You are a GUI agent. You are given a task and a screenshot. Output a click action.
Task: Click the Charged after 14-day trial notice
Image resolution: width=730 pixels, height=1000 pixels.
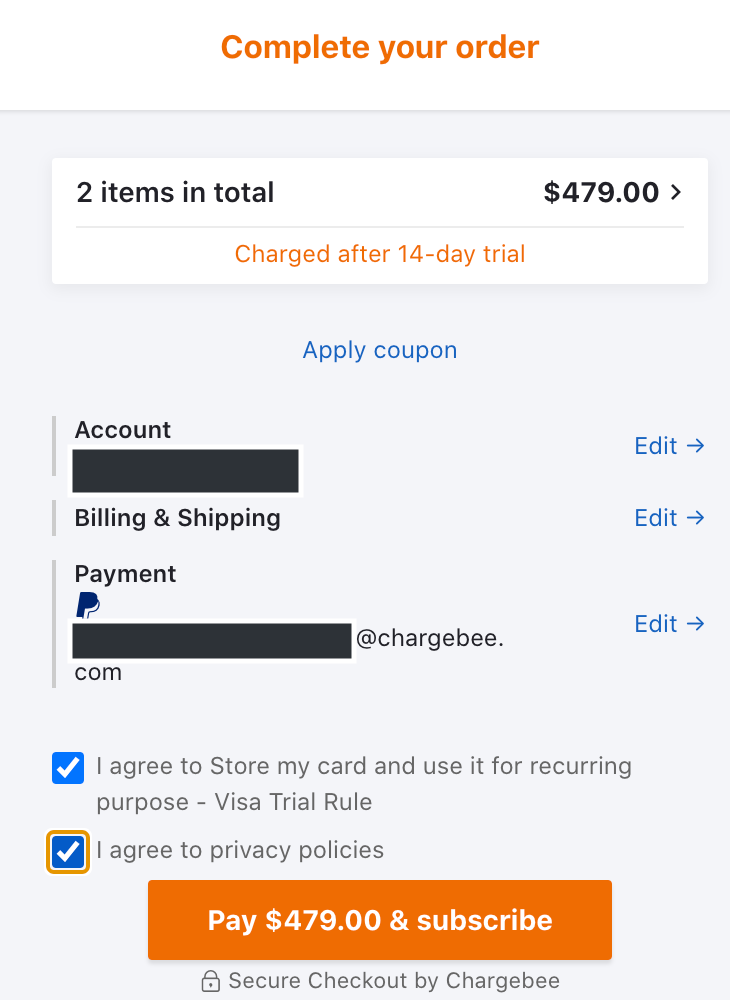coord(380,254)
